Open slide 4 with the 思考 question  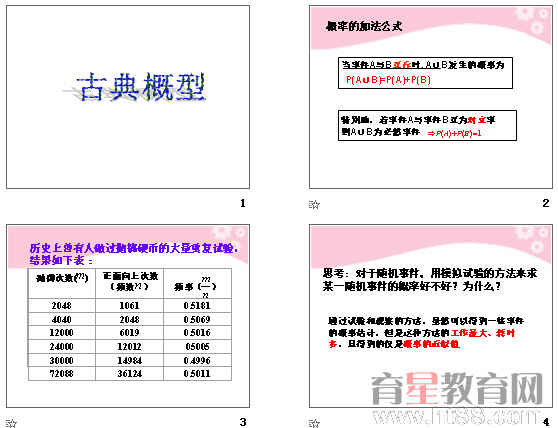click(431, 316)
